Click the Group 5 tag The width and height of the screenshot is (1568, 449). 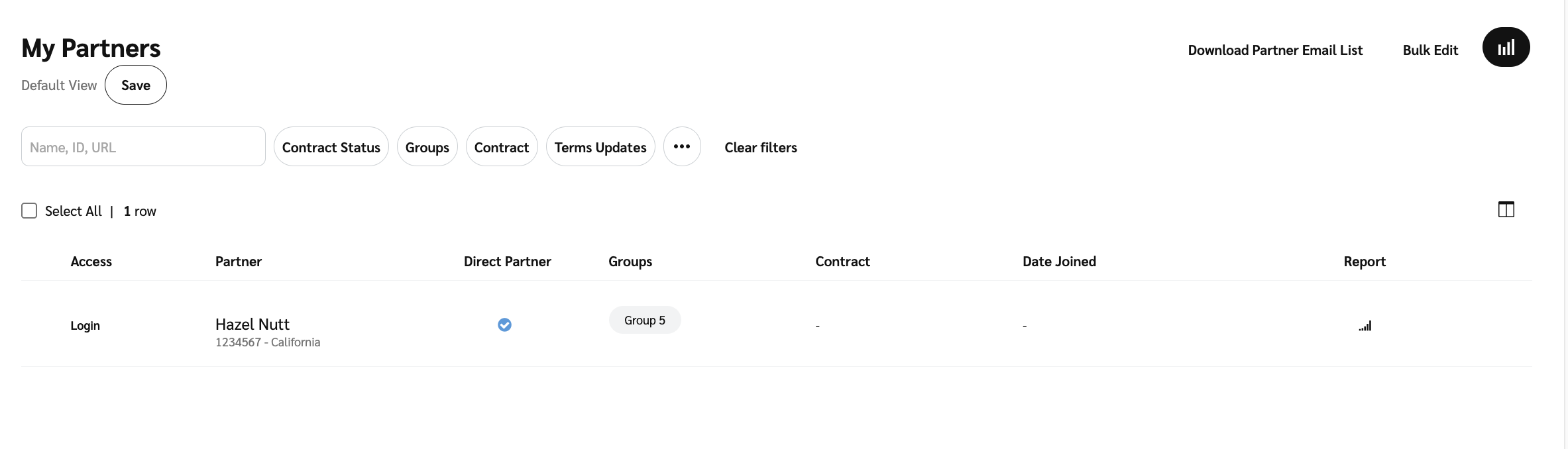tap(644, 321)
